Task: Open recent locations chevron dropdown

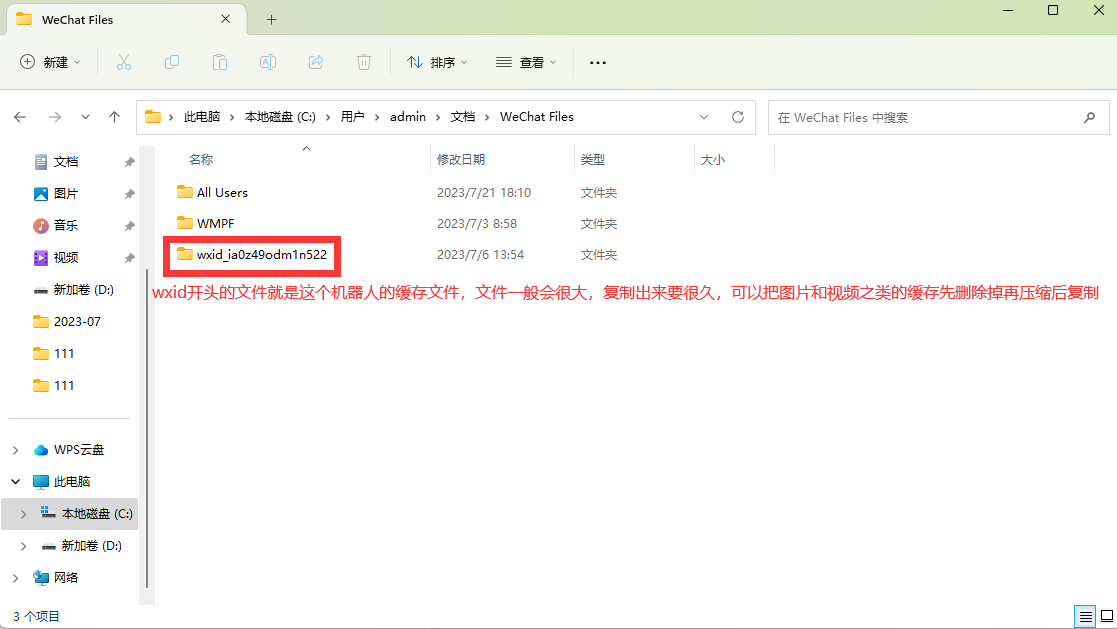Action: [x=85, y=117]
